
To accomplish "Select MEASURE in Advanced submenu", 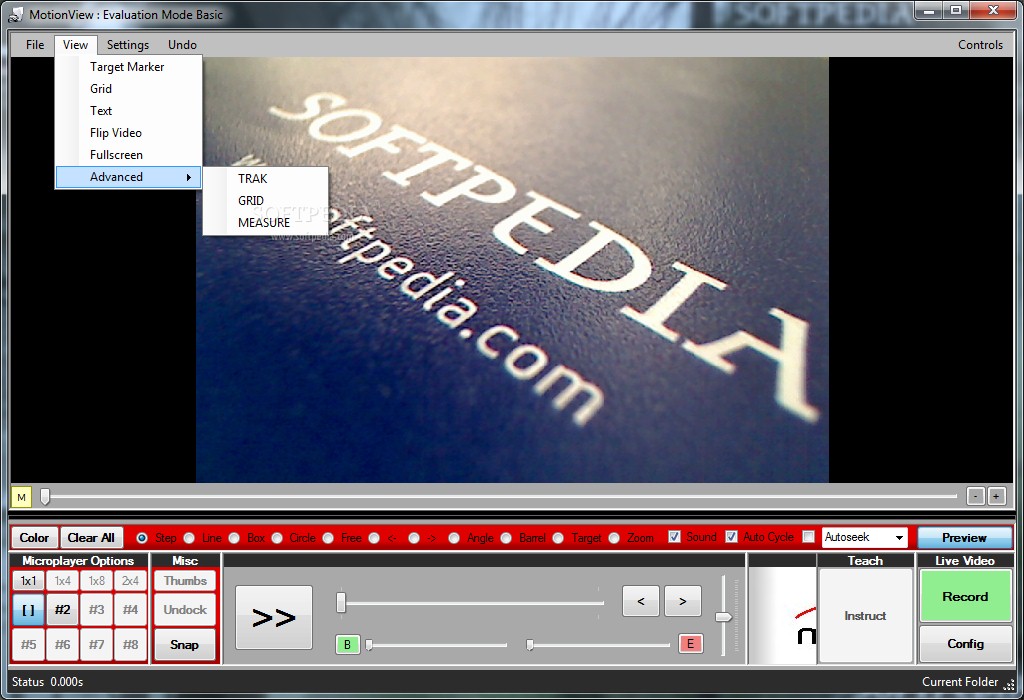I will pos(265,223).
